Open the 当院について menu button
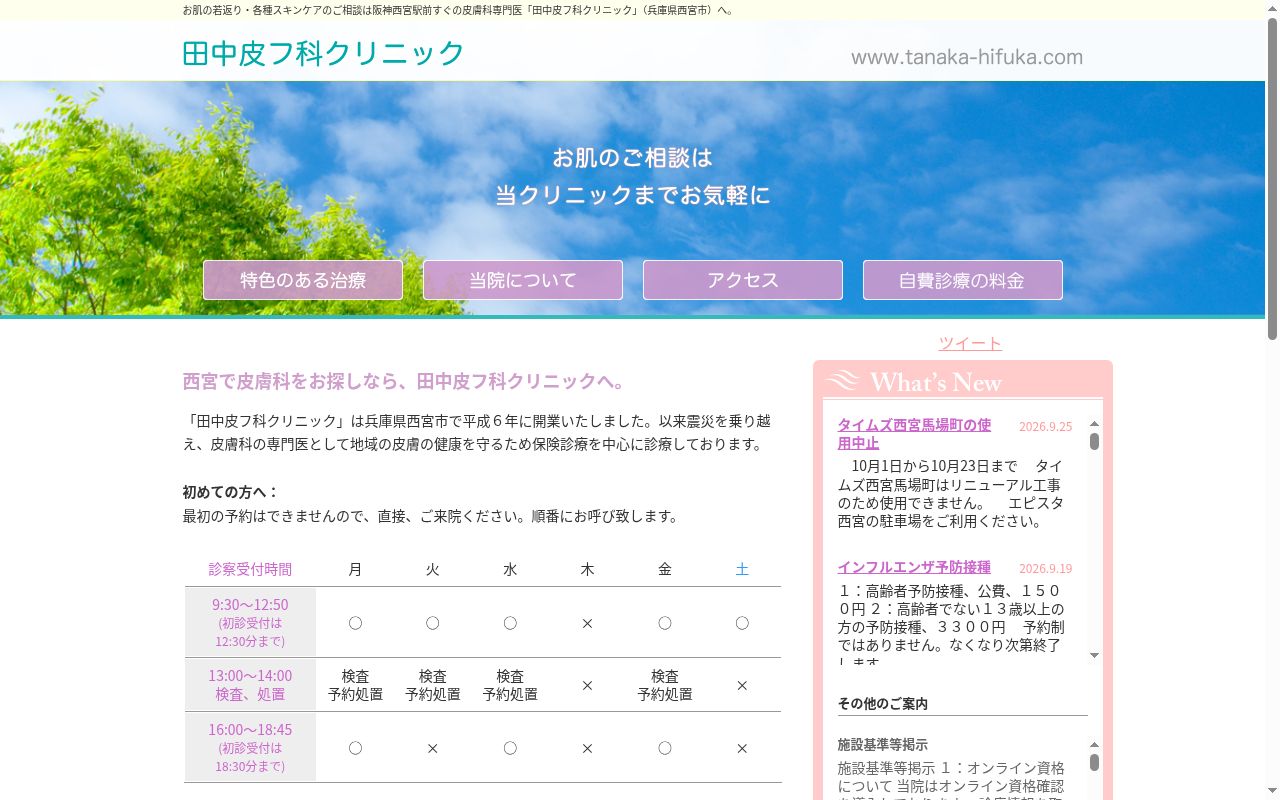The image size is (1280, 800). click(523, 280)
